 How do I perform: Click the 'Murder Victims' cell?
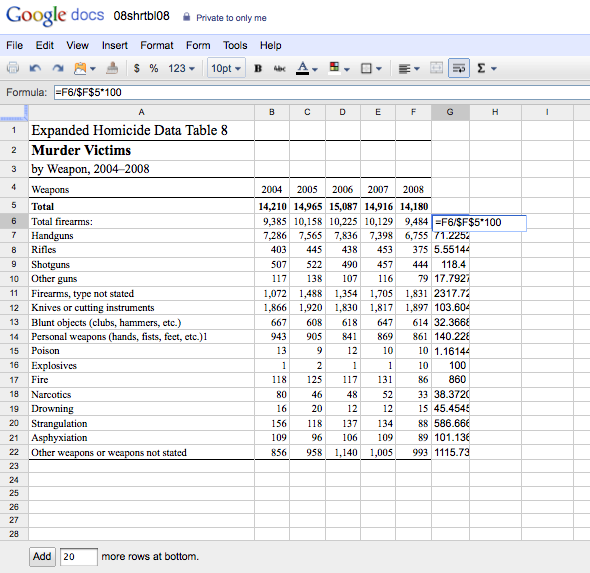(141, 150)
